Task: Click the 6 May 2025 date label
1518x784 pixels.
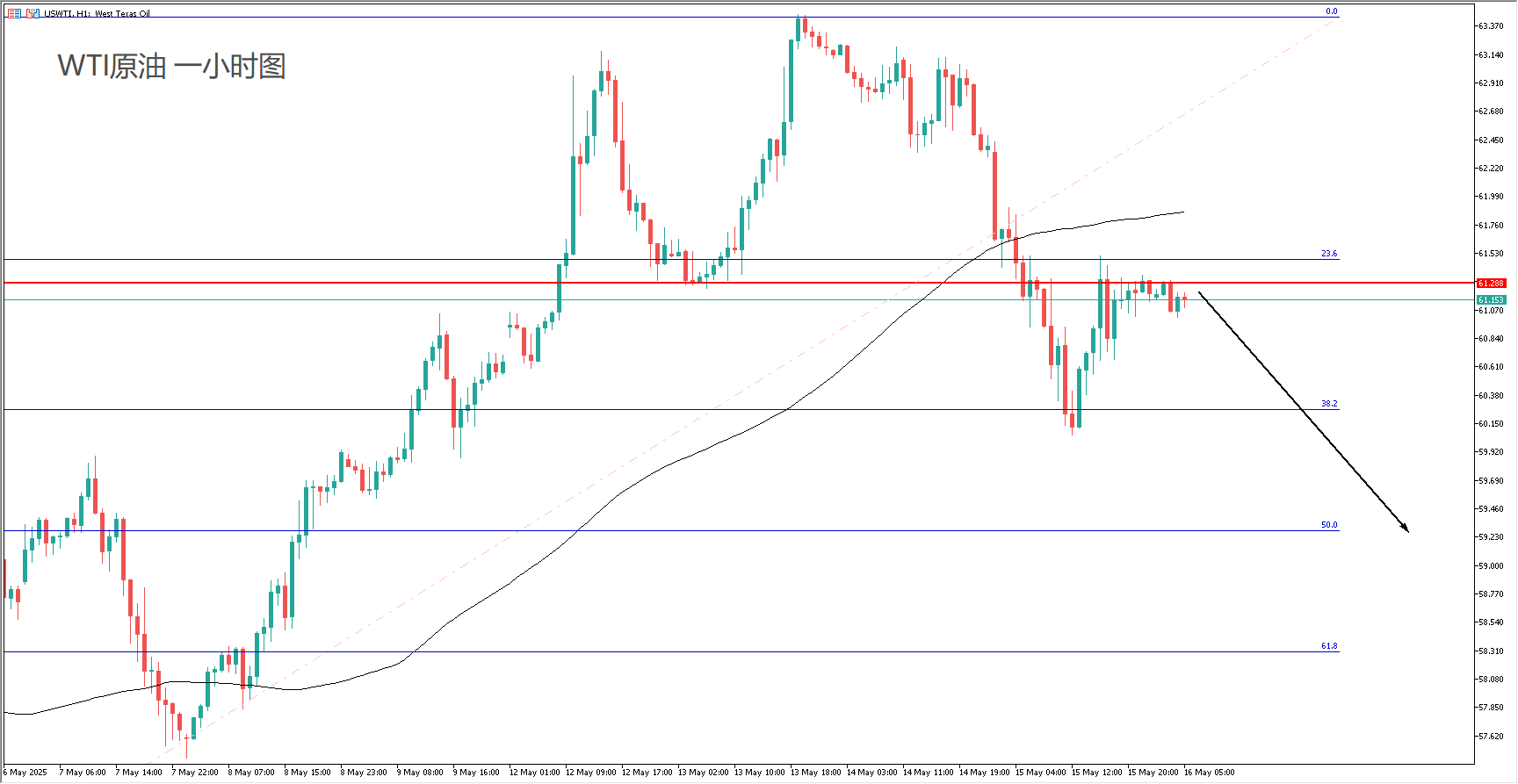Action: click(26, 773)
